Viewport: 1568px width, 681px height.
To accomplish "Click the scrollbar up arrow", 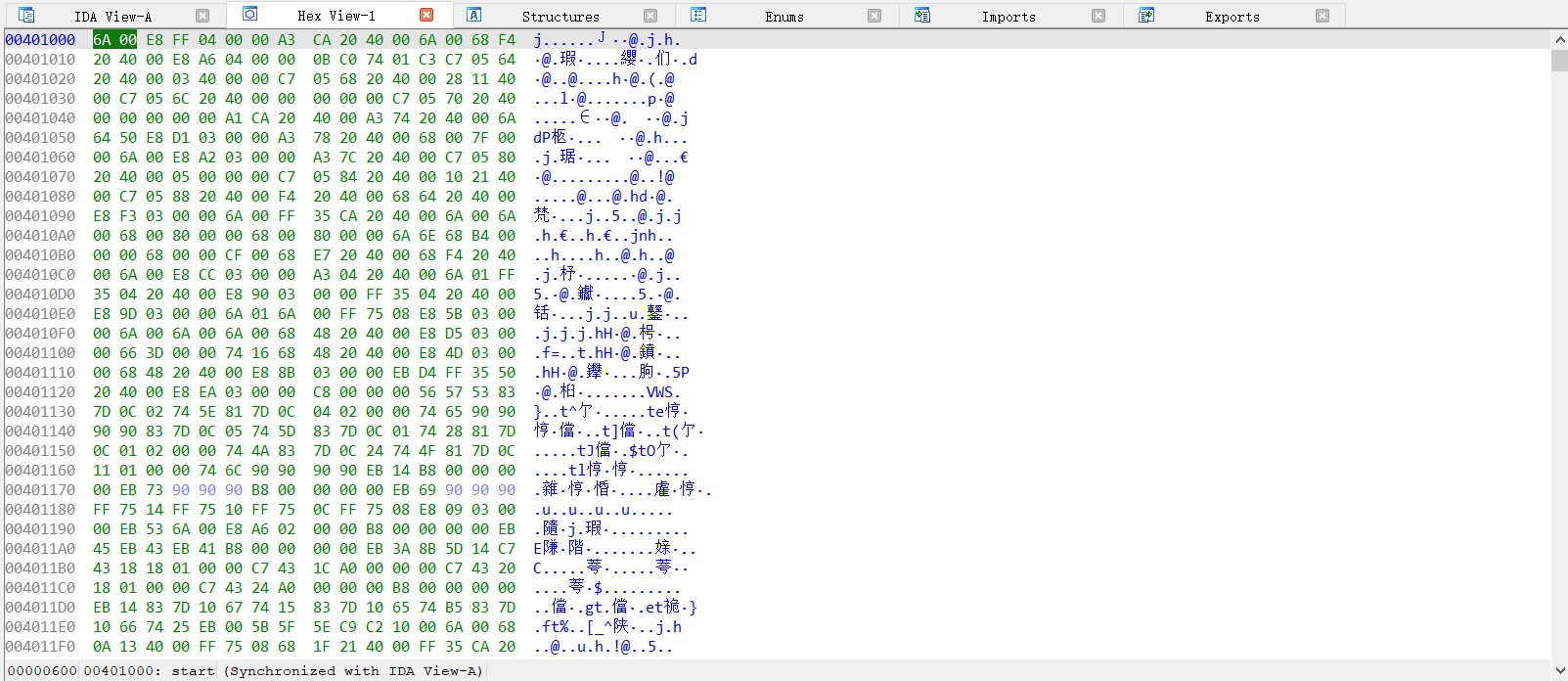I will (1559, 40).
